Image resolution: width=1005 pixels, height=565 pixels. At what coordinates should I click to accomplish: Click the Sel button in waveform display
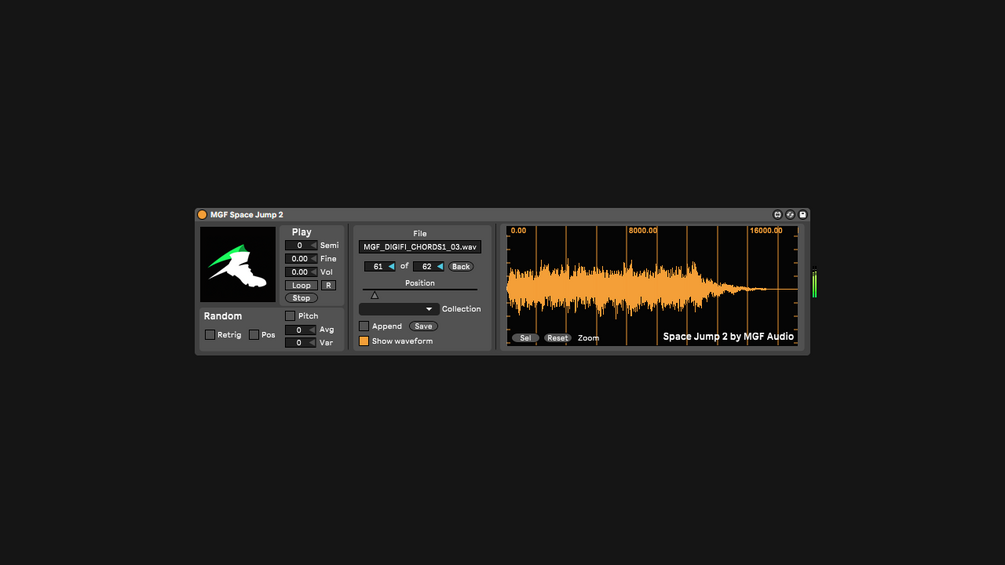525,338
